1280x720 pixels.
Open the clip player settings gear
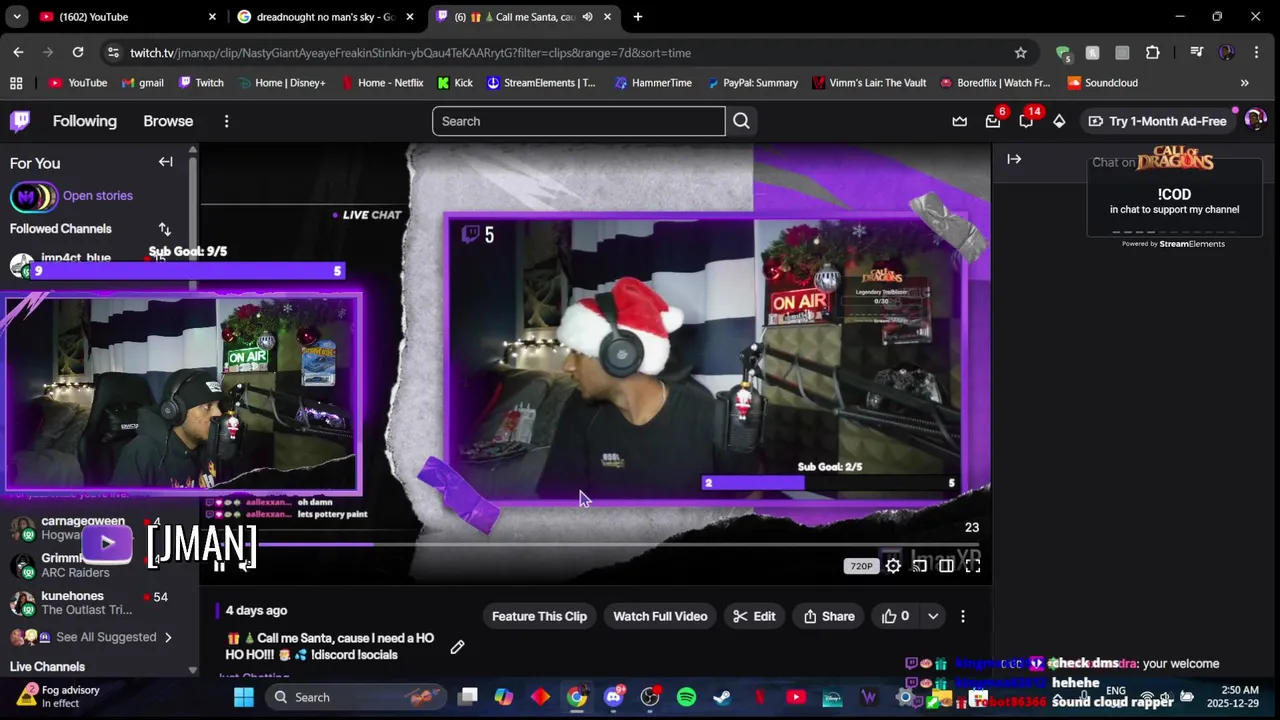[x=893, y=566]
